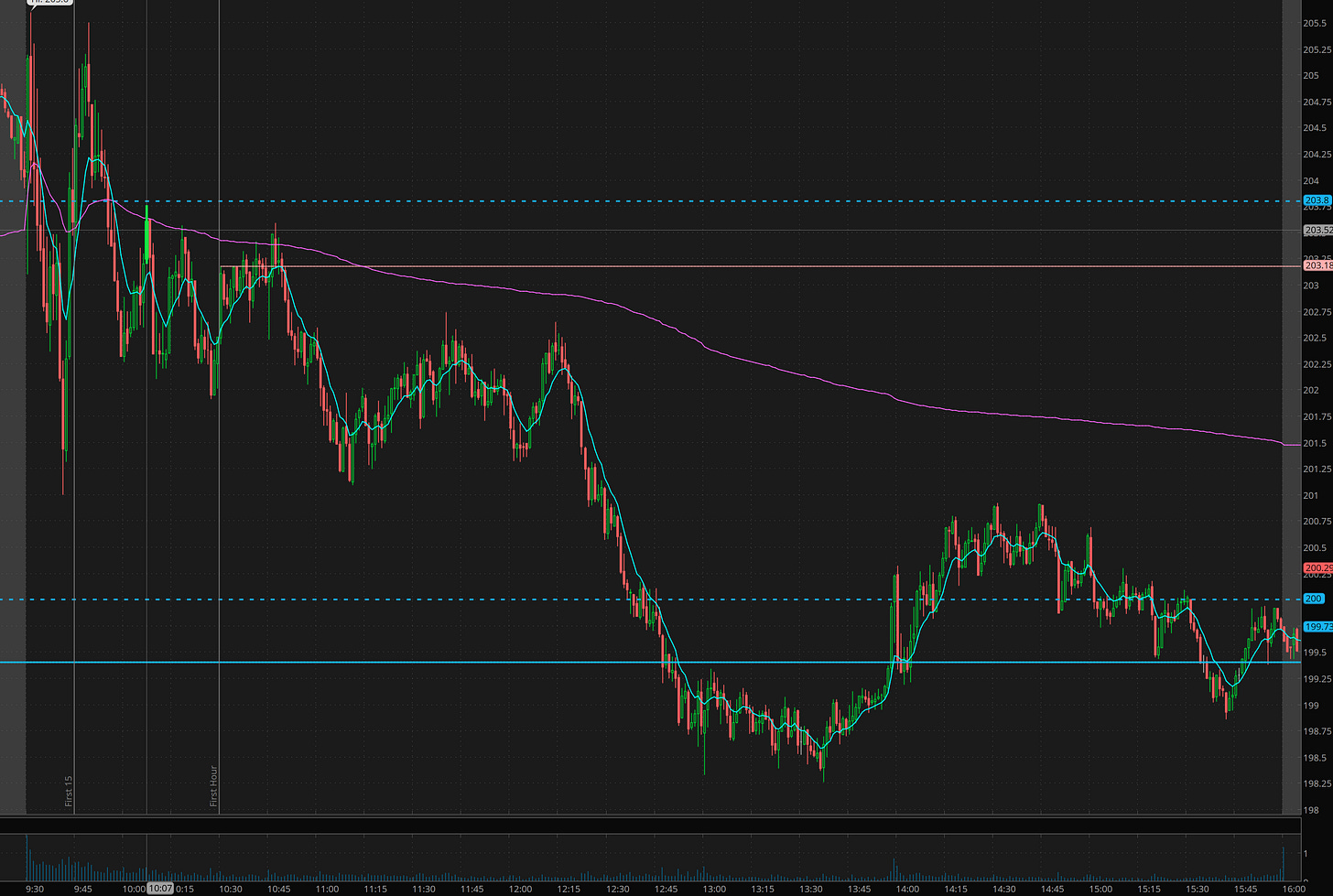Click the blue 203.8 price level tag
This screenshot has width=1333, height=896.
click(1316, 200)
